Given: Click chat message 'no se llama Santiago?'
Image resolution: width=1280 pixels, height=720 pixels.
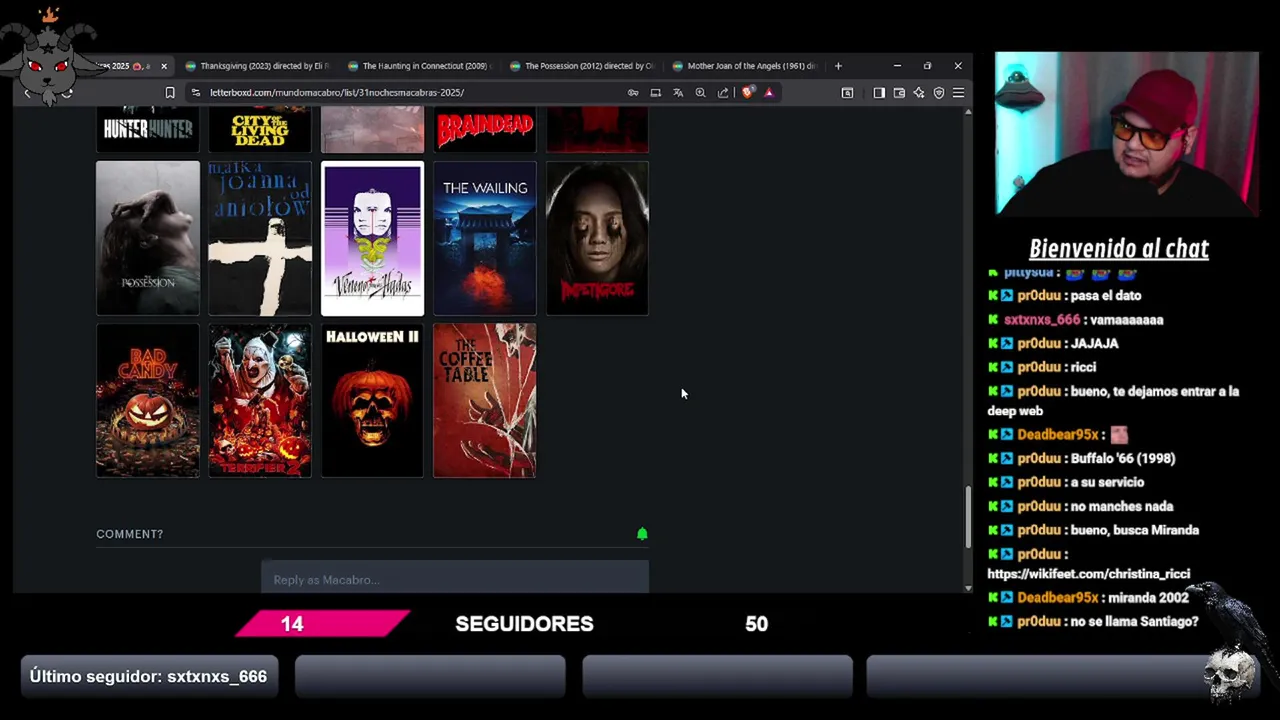Looking at the screenshot, I should point(1134,622).
